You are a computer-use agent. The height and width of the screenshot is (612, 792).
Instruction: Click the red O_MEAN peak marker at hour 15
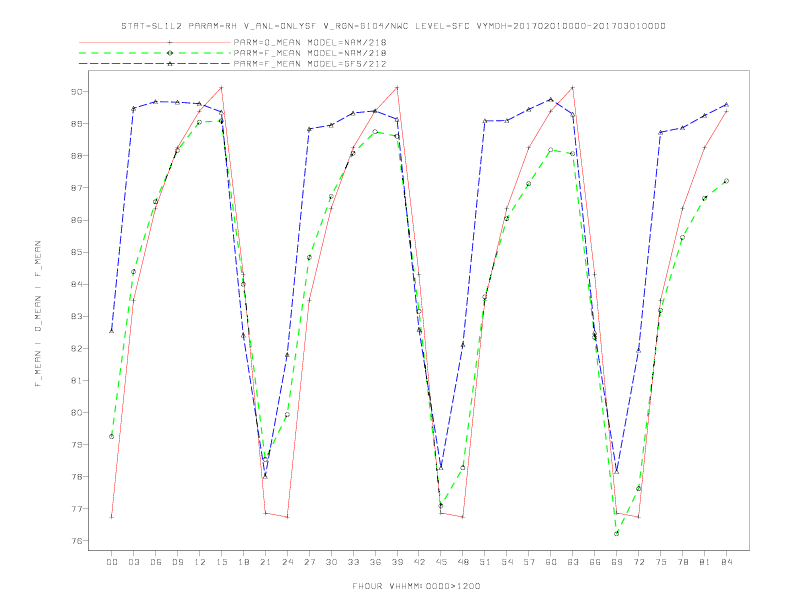pos(221,88)
